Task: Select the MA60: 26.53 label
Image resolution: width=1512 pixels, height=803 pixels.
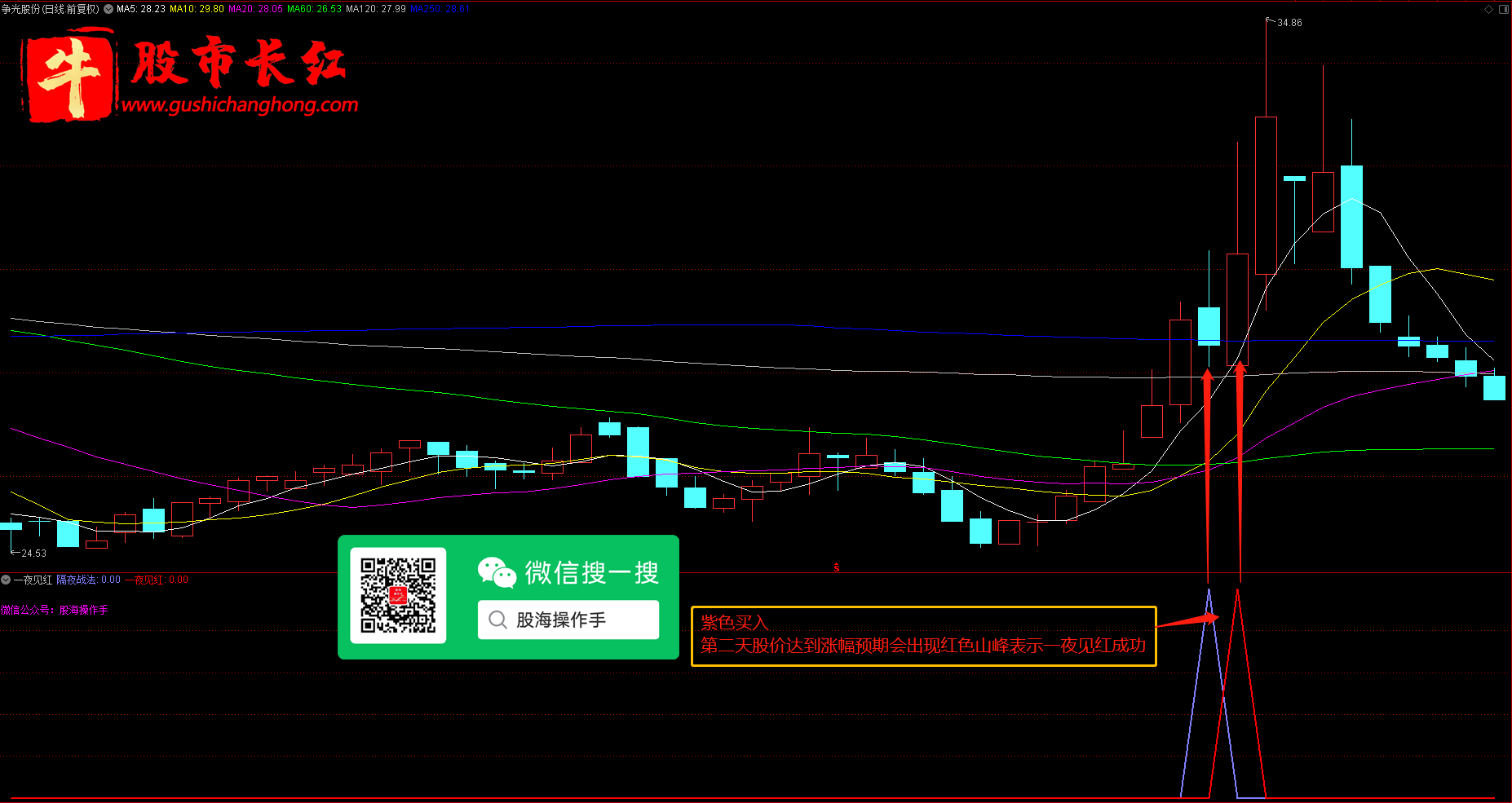Action: pyautogui.click(x=314, y=9)
